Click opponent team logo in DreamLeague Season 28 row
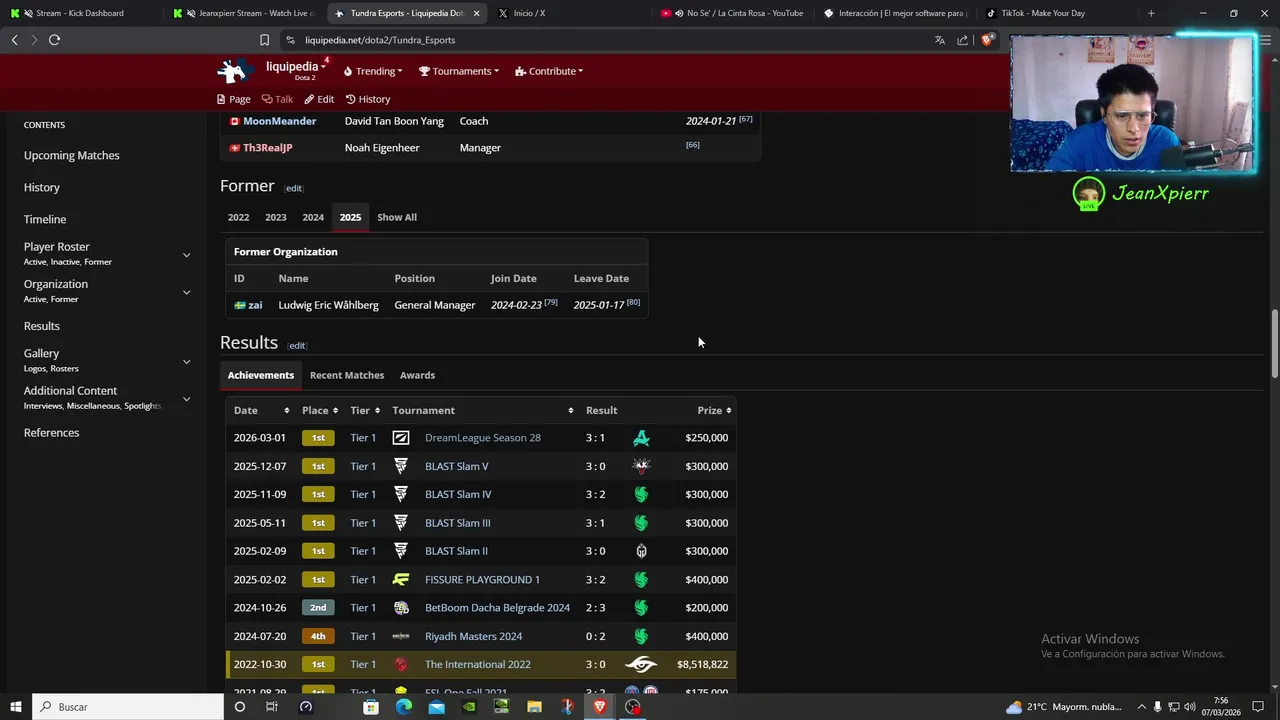Image resolution: width=1280 pixels, height=720 pixels. (641, 438)
